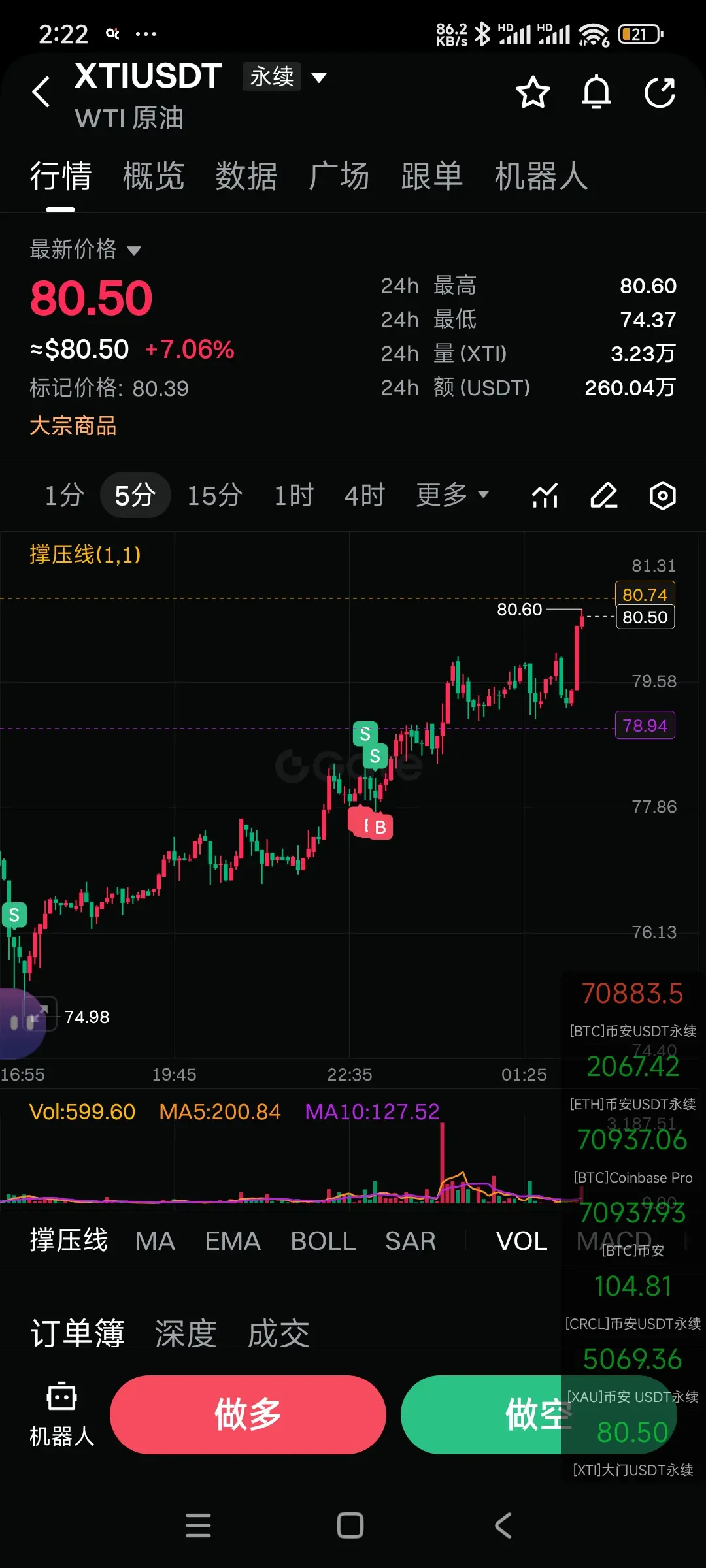This screenshot has height=1568, width=706.
Task: Select the 1时 timeframe
Action: click(x=294, y=495)
